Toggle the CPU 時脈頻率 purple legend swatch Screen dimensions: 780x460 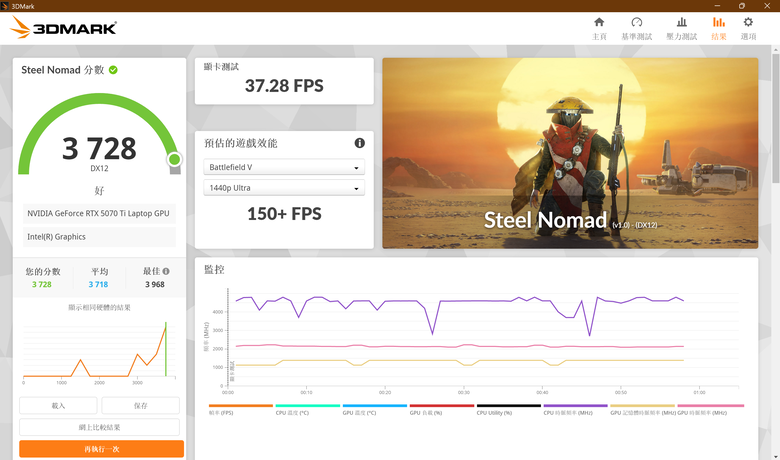click(x=576, y=406)
